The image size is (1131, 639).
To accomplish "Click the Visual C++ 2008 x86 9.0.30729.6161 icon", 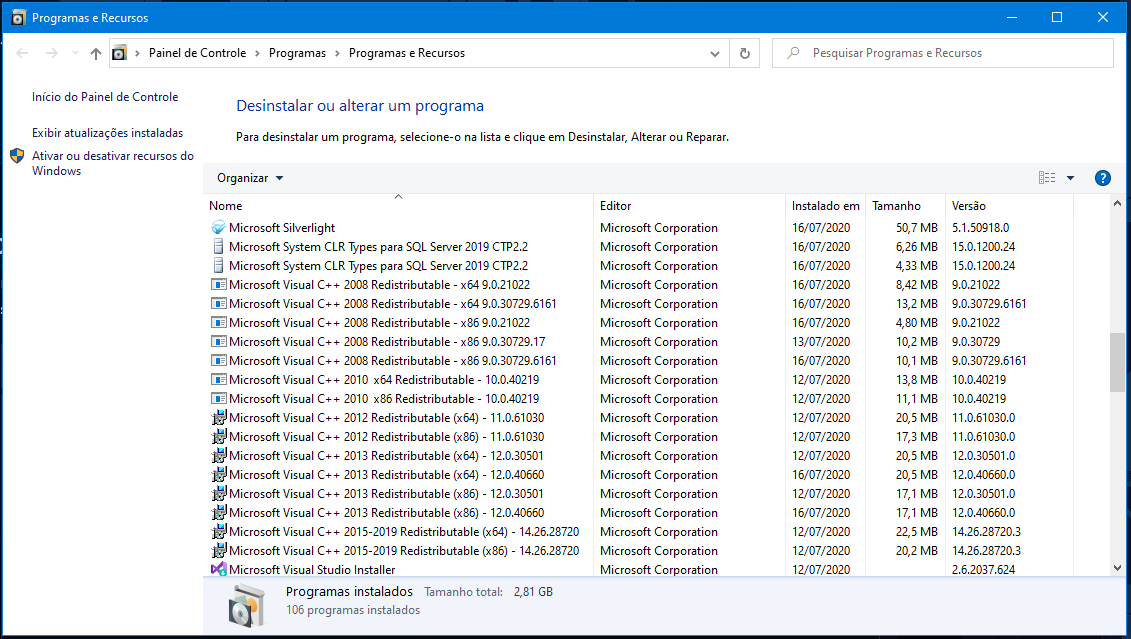I will (219, 361).
